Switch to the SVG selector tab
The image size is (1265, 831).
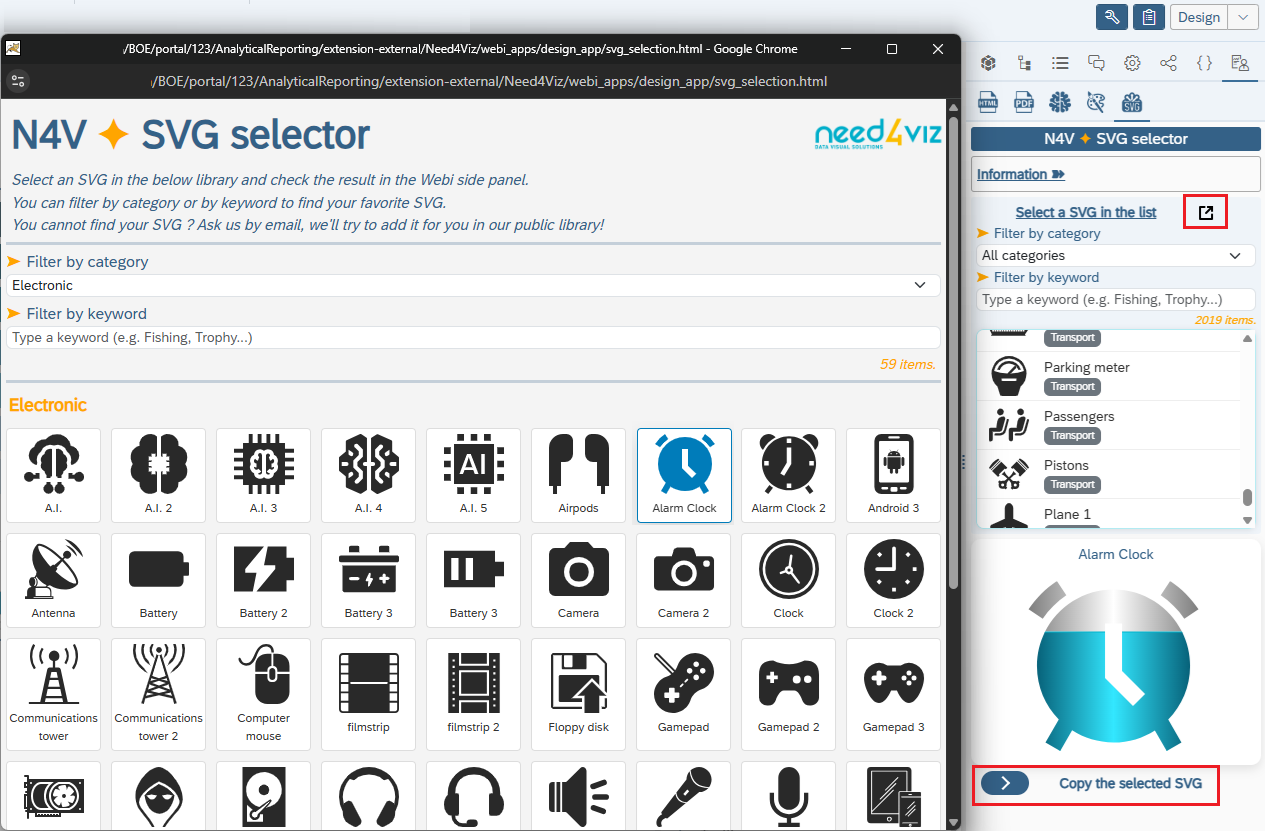1132,102
